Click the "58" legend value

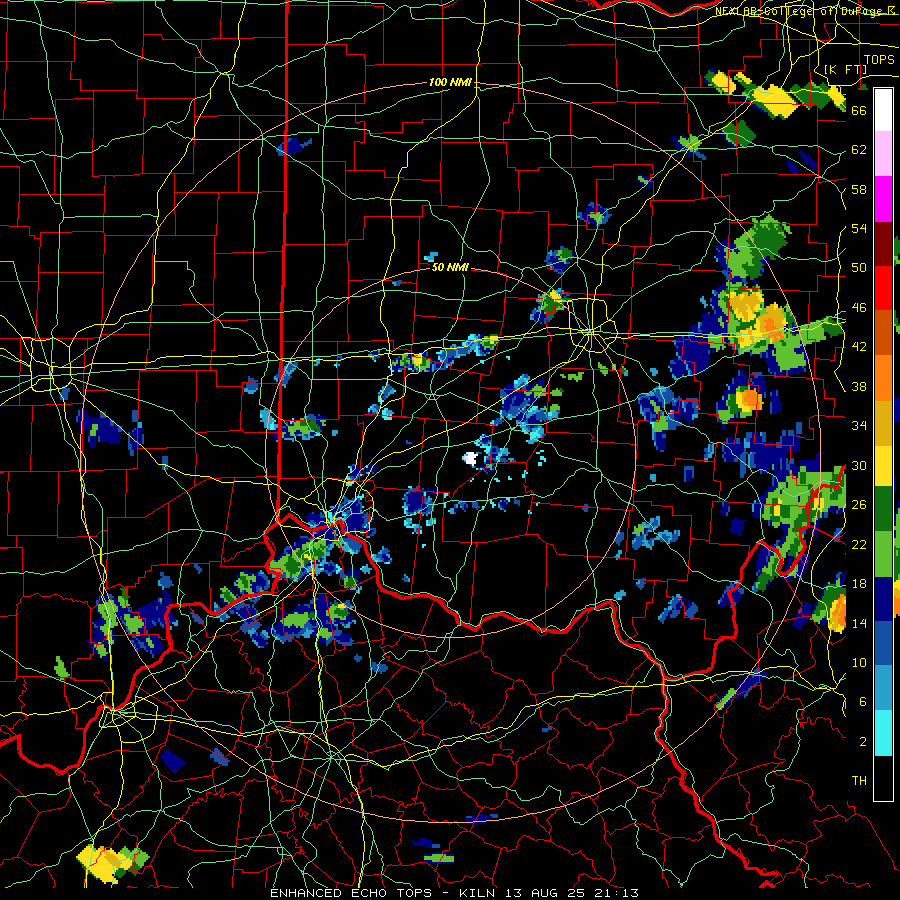[859, 189]
